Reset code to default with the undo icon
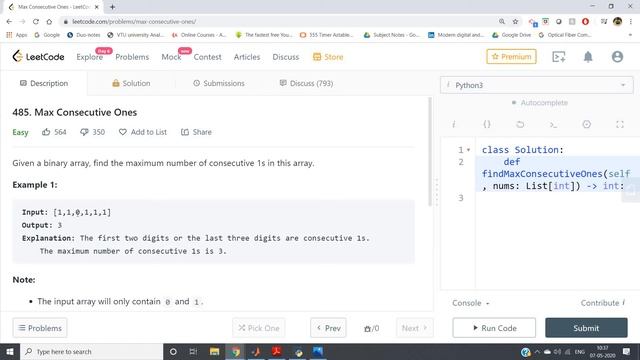This screenshot has width=640, height=360. click(x=520, y=124)
